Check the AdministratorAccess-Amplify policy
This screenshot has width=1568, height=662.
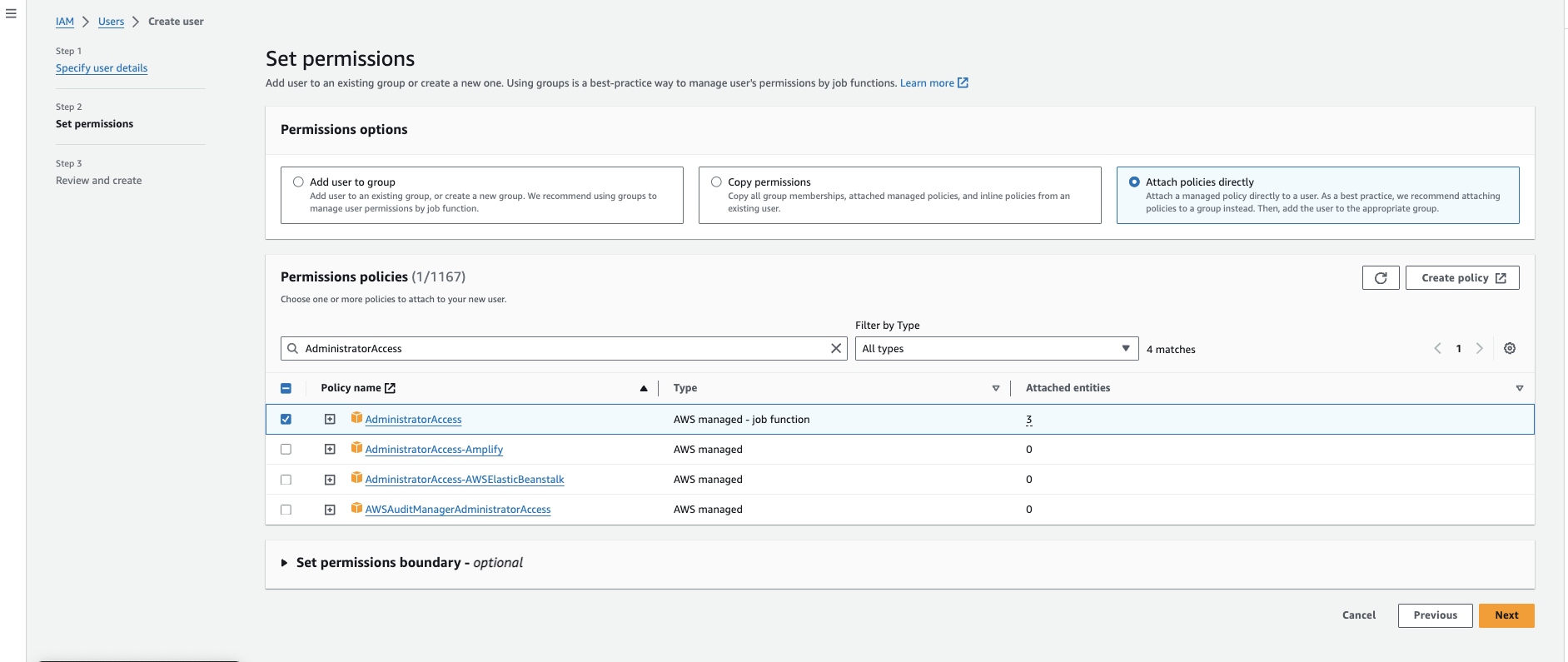coord(286,449)
